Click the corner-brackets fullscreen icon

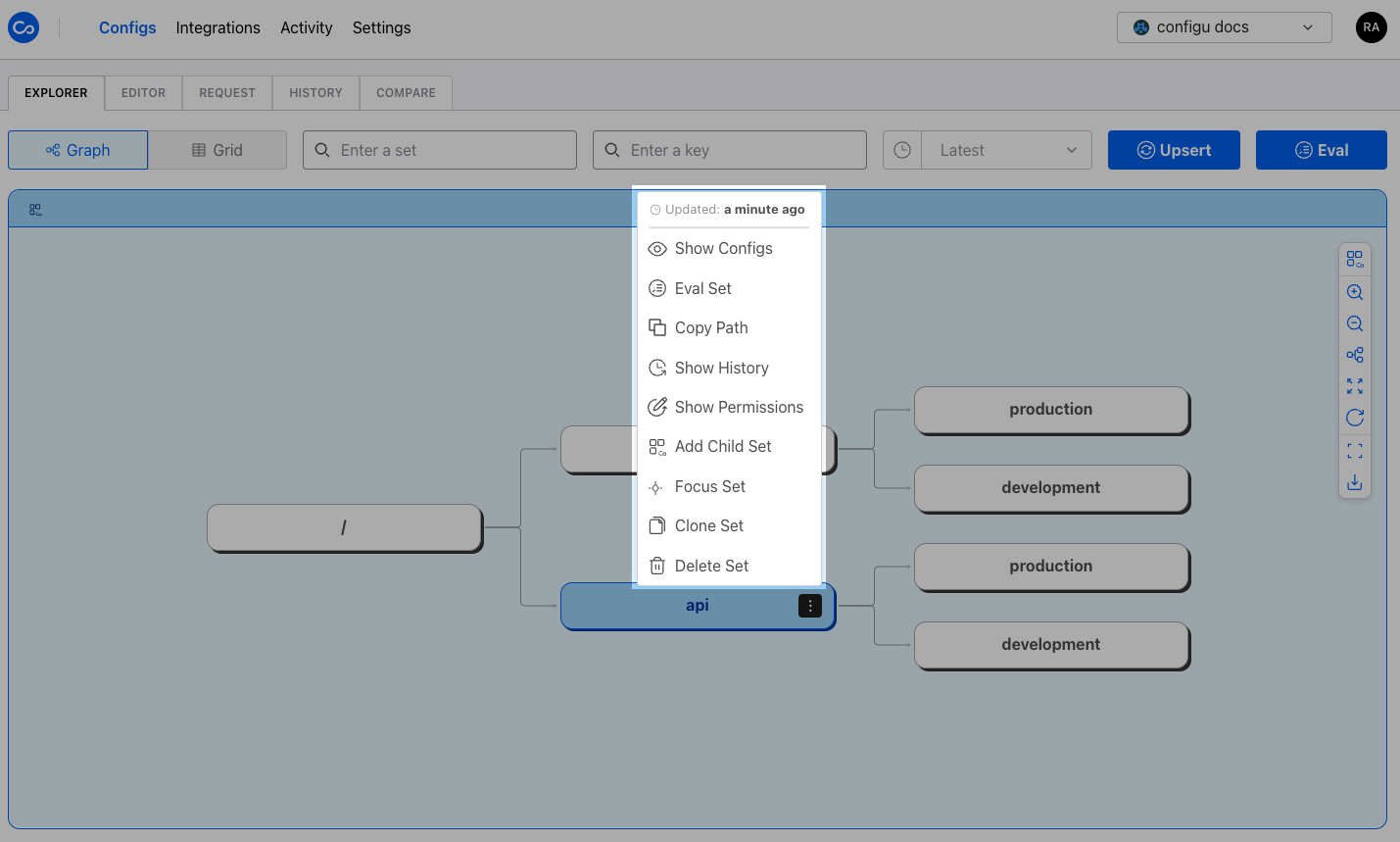(x=1355, y=451)
